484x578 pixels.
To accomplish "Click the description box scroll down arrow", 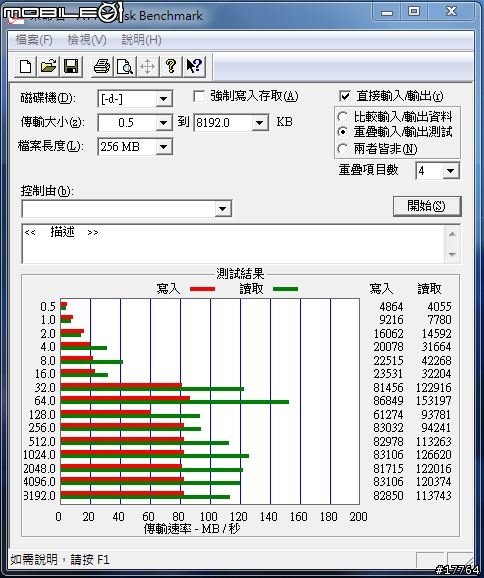I will point(453,254).
